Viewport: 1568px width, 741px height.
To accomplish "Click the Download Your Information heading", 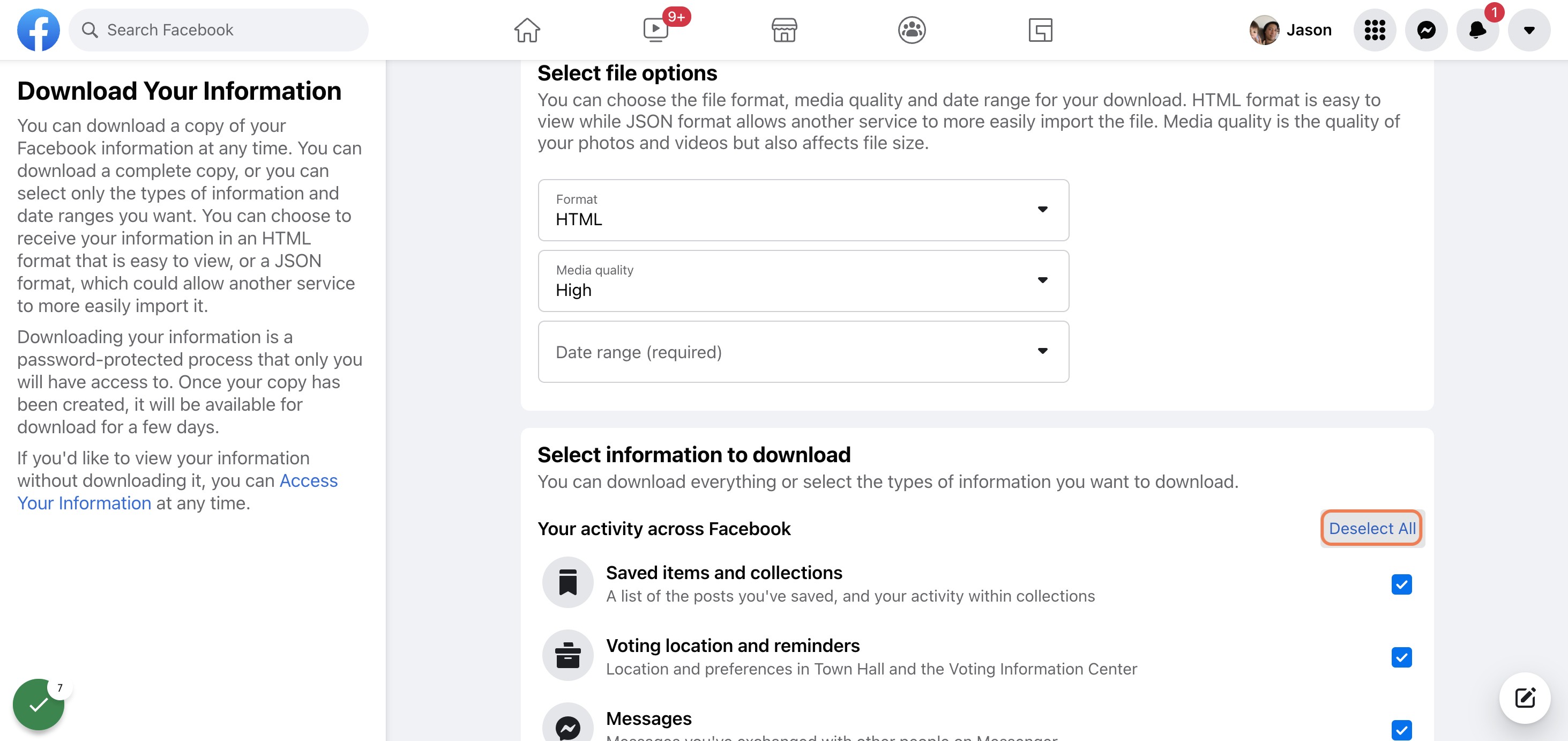I will [x=179, y=91].
